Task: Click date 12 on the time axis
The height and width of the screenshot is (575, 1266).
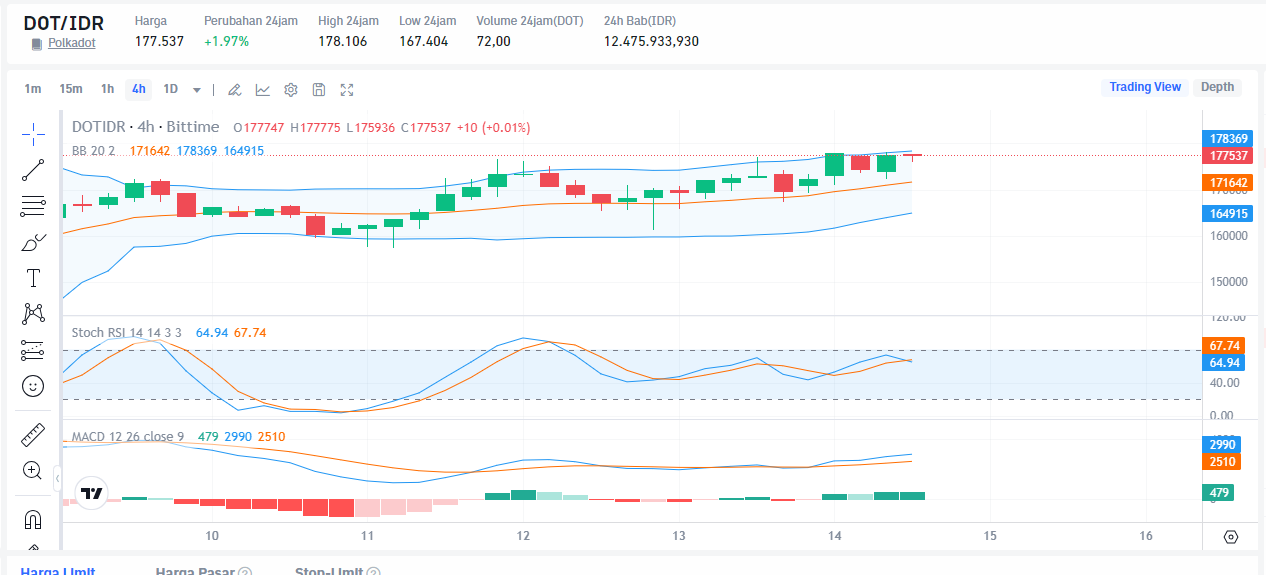Action: point(523,536)
